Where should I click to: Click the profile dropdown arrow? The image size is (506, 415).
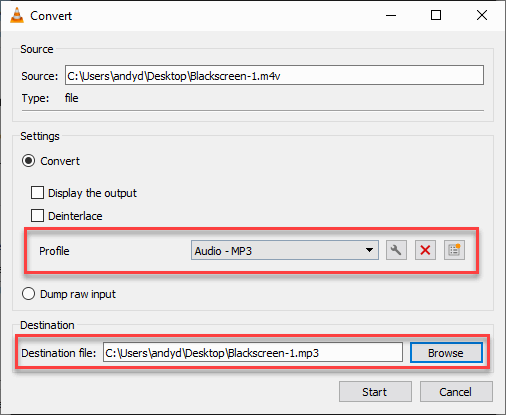[369, 250]
